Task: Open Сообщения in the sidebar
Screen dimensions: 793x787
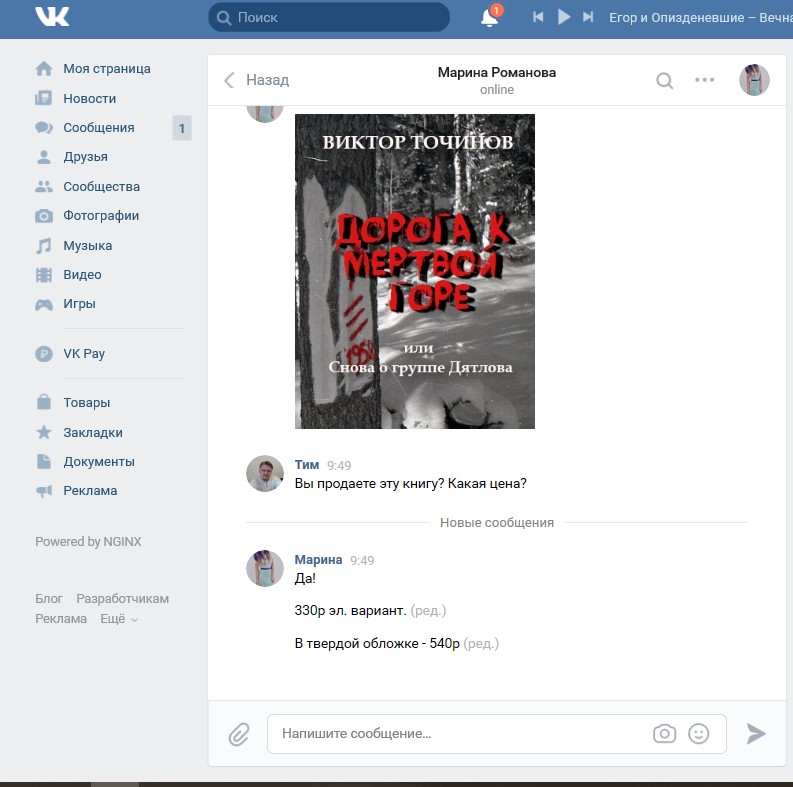Action: (98, 128)
